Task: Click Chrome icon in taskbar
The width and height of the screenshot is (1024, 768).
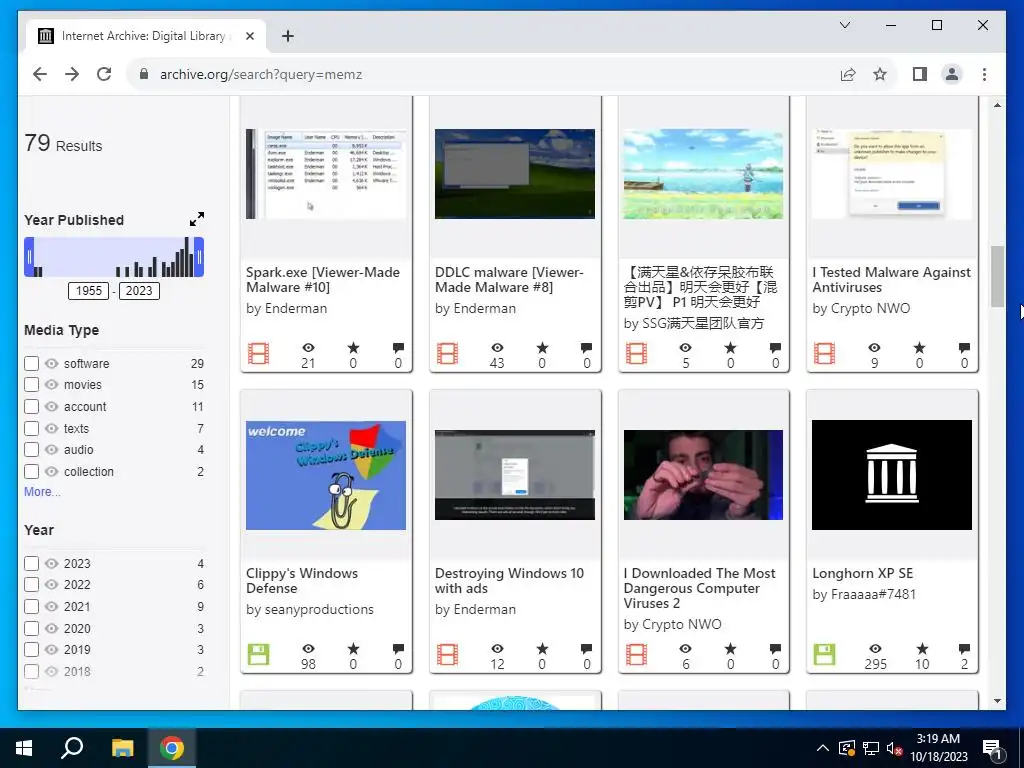Action: (x=172, y=748)
